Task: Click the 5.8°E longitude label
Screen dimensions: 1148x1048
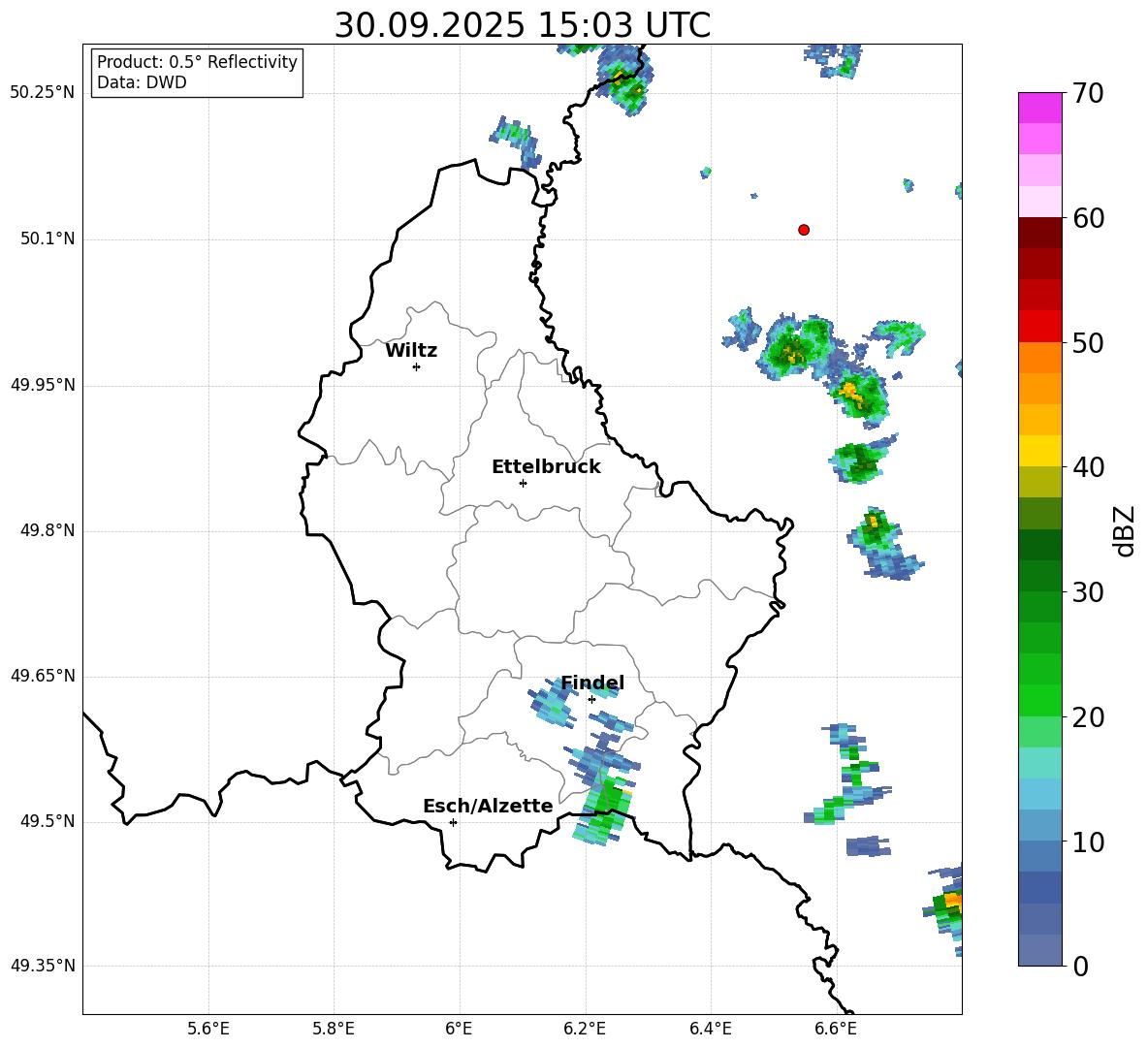Action: tap(334, 1030)
